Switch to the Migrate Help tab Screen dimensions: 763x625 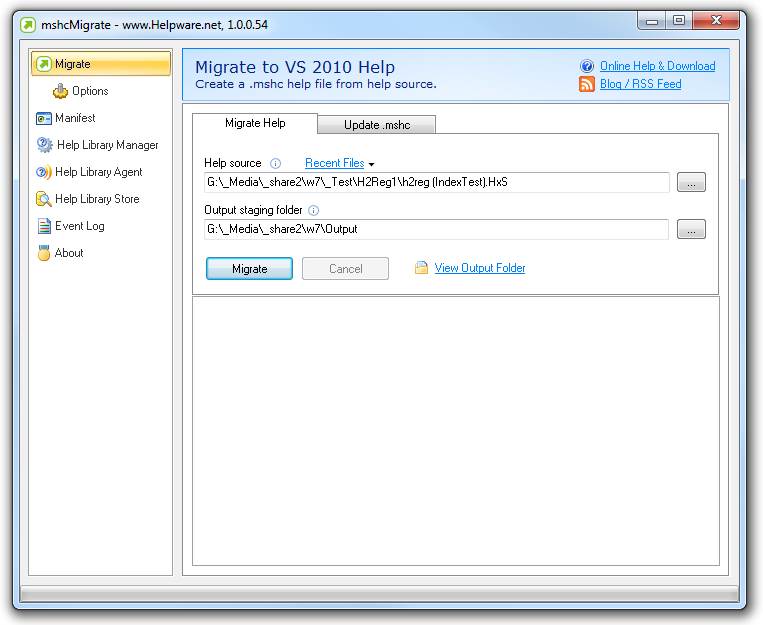pos(255,123)
